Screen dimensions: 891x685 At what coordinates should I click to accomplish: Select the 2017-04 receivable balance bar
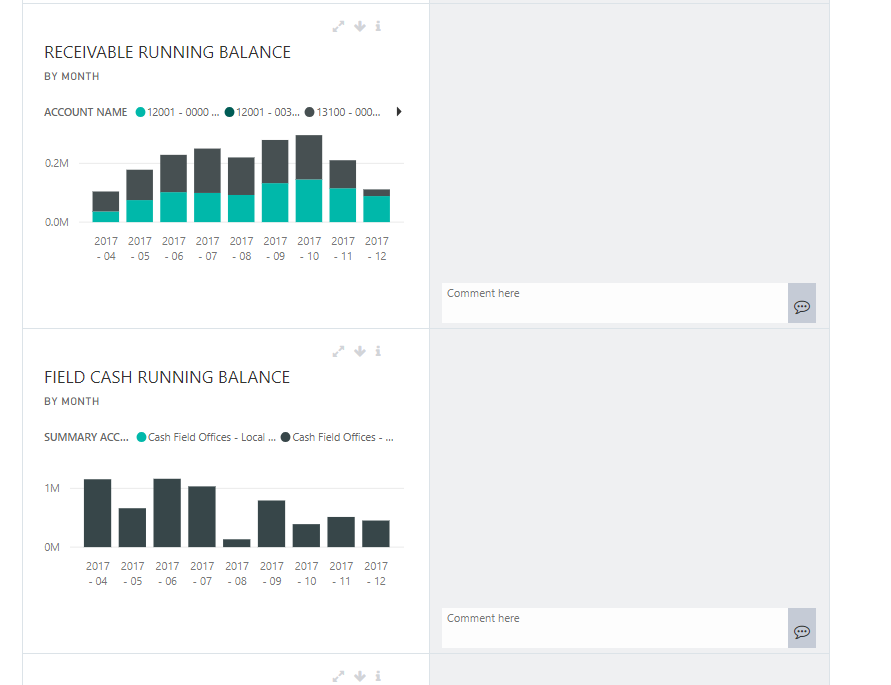click(106, 207)
